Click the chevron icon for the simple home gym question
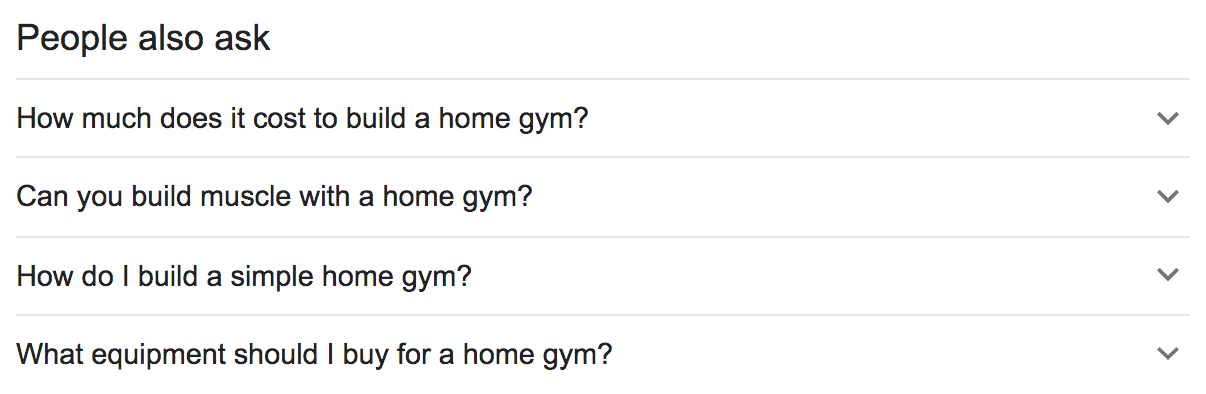Screen dimensions: 1206x394 [x=1167, y=274]
